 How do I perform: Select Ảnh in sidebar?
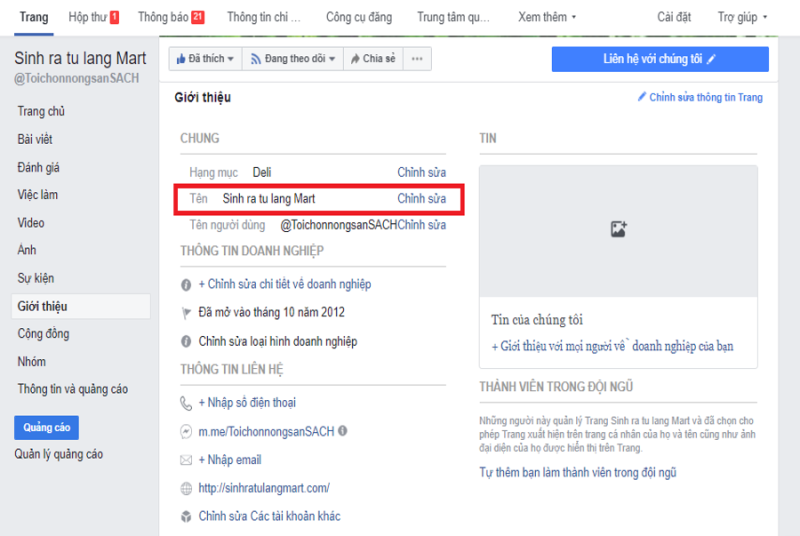pos(27,250)
